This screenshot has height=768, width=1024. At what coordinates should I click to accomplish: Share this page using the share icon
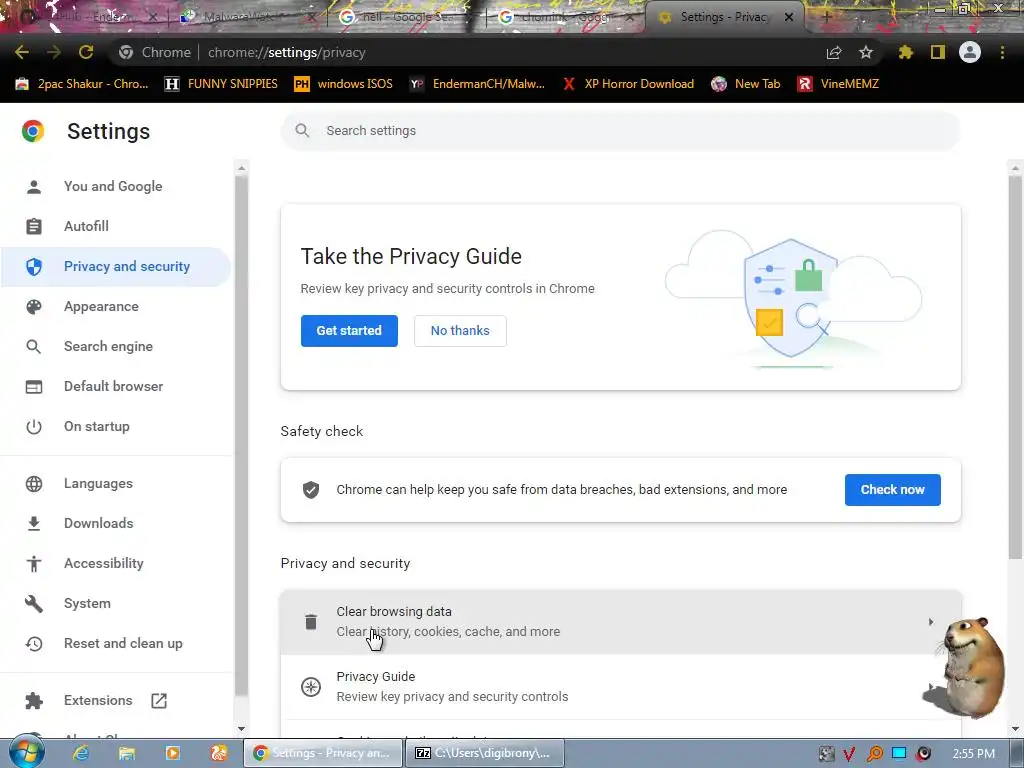[834, 52]
